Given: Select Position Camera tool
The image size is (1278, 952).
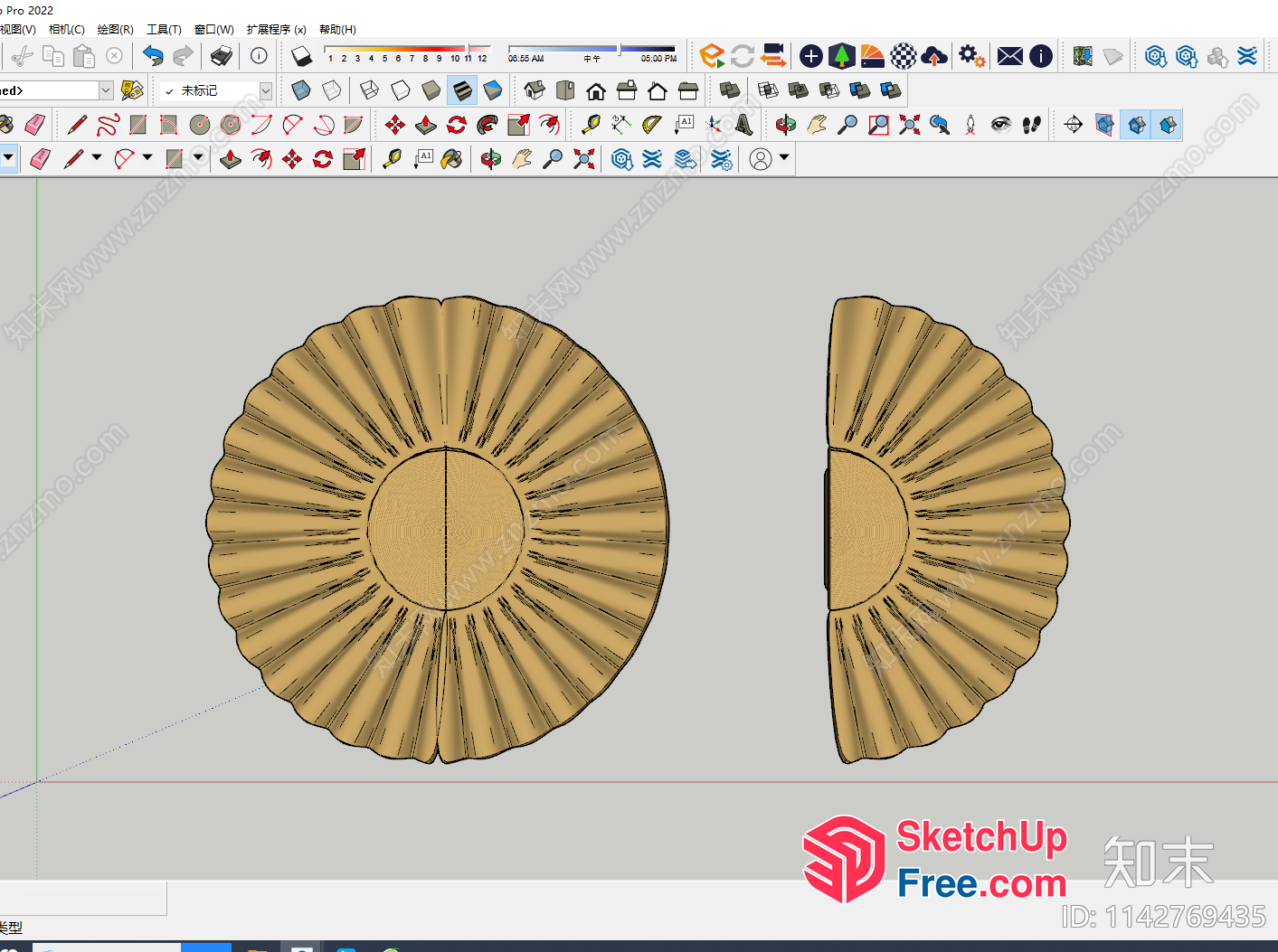Looking at the screenshot, I should [970, 125].
